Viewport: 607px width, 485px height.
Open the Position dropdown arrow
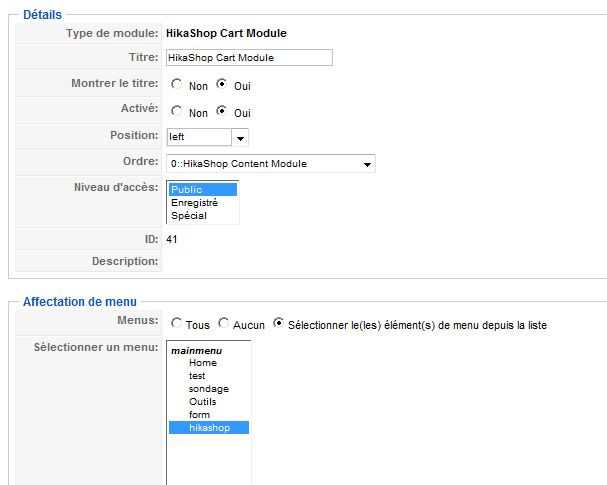241,137
